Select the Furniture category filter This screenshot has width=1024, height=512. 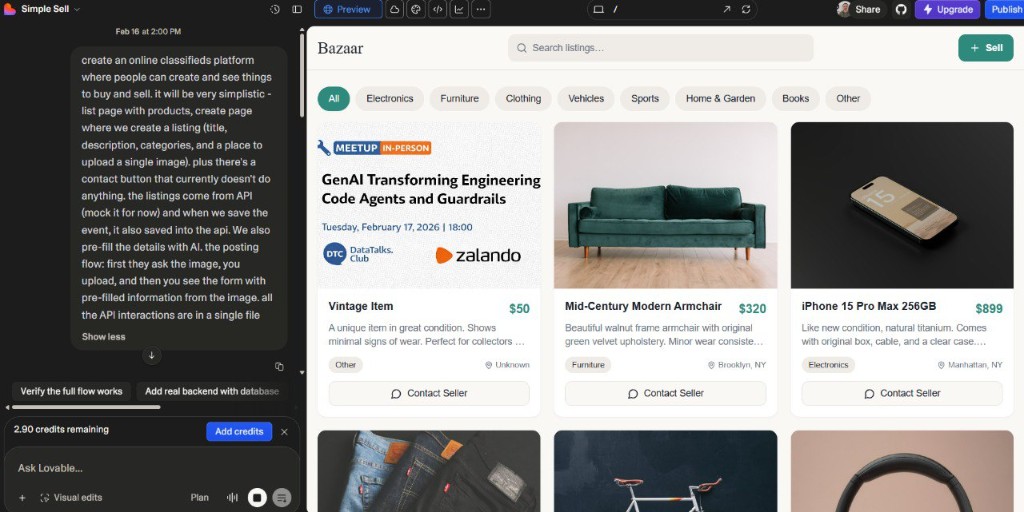coord(460,99)
